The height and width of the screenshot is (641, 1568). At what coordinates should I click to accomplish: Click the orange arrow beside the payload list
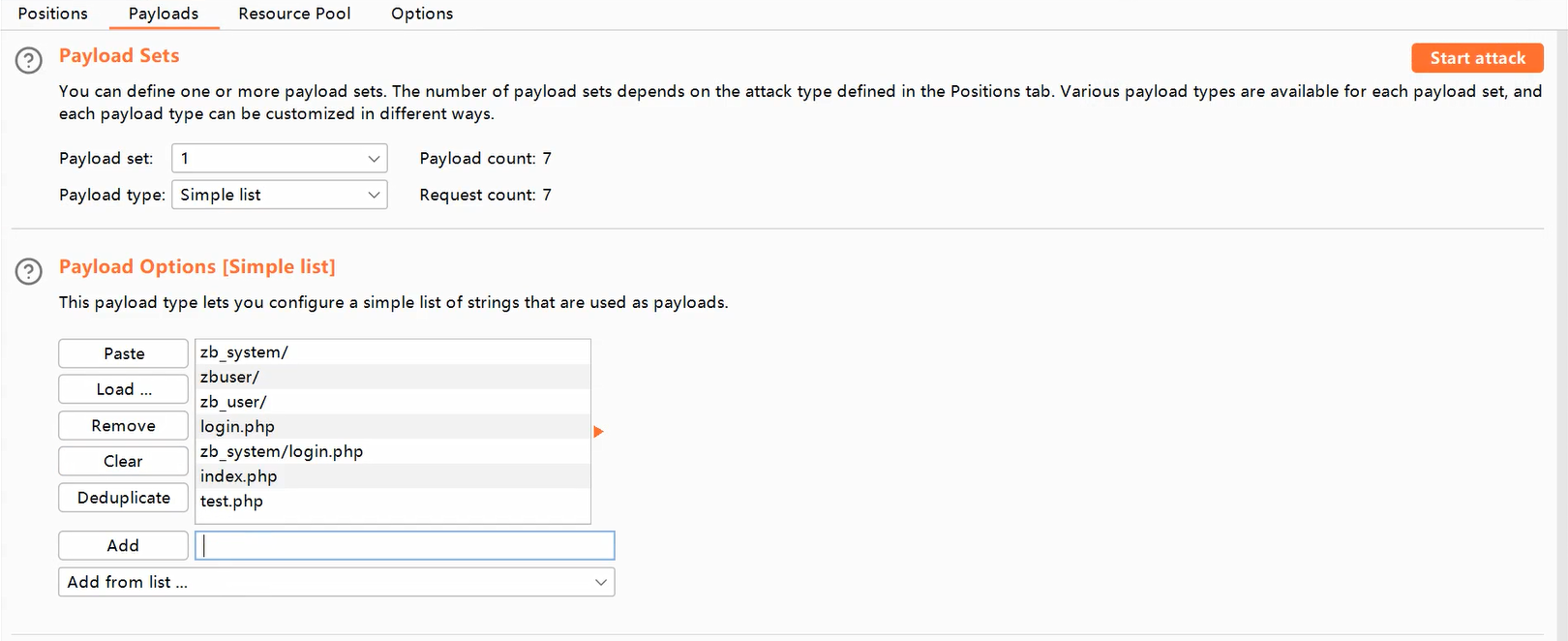tap(598, 432)
